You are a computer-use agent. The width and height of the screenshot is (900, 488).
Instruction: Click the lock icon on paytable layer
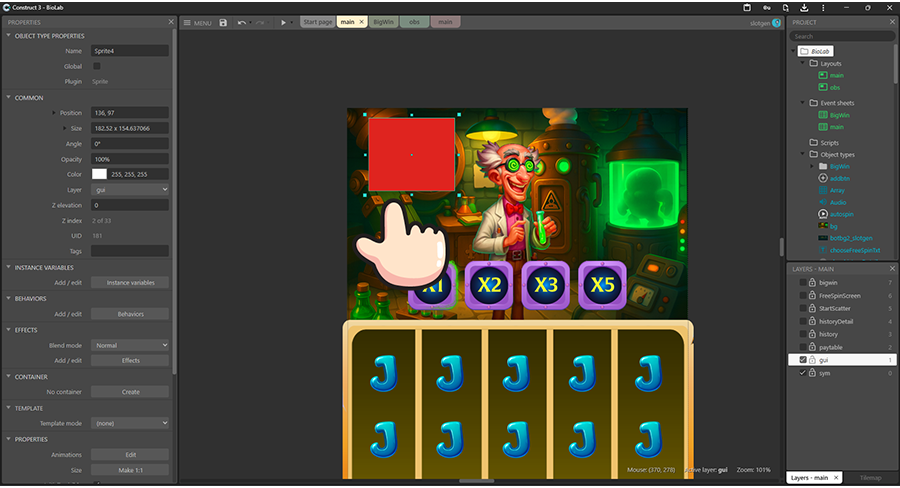pos(813,347)
